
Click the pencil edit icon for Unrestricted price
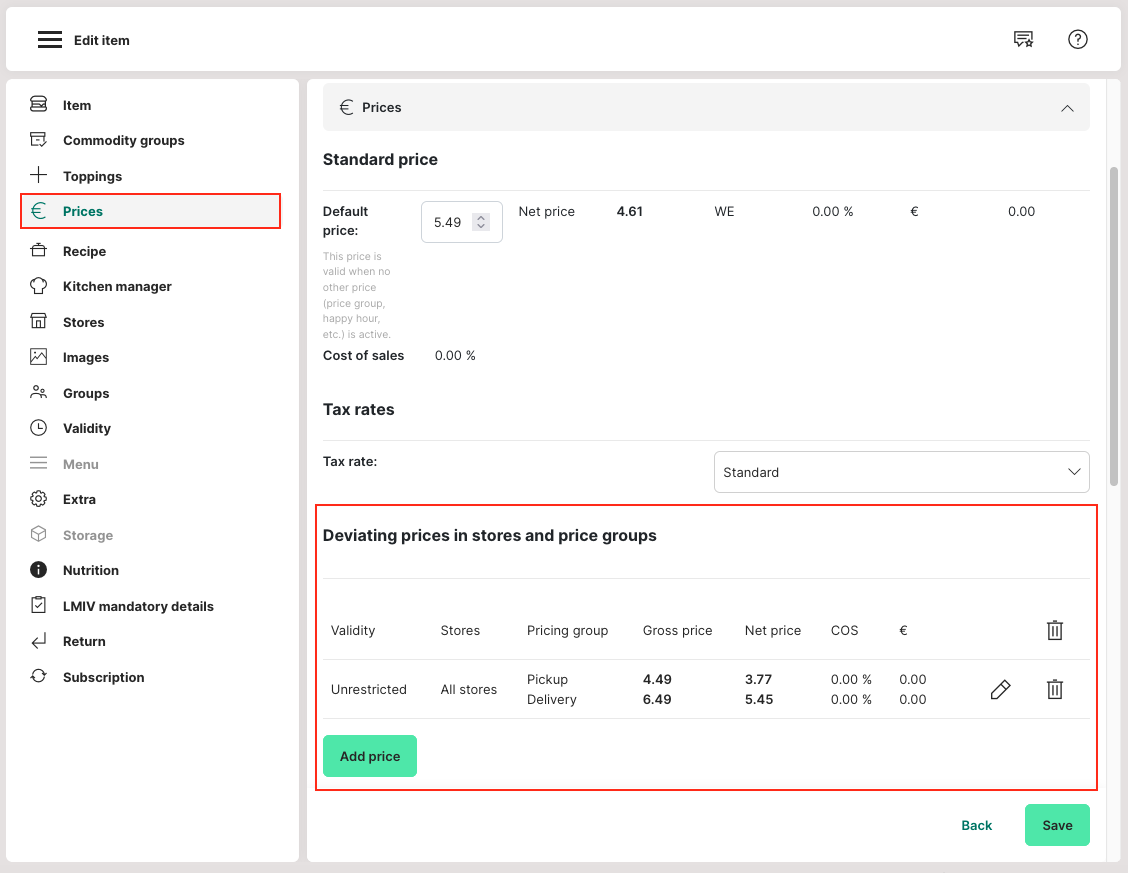click(1000, 689)
